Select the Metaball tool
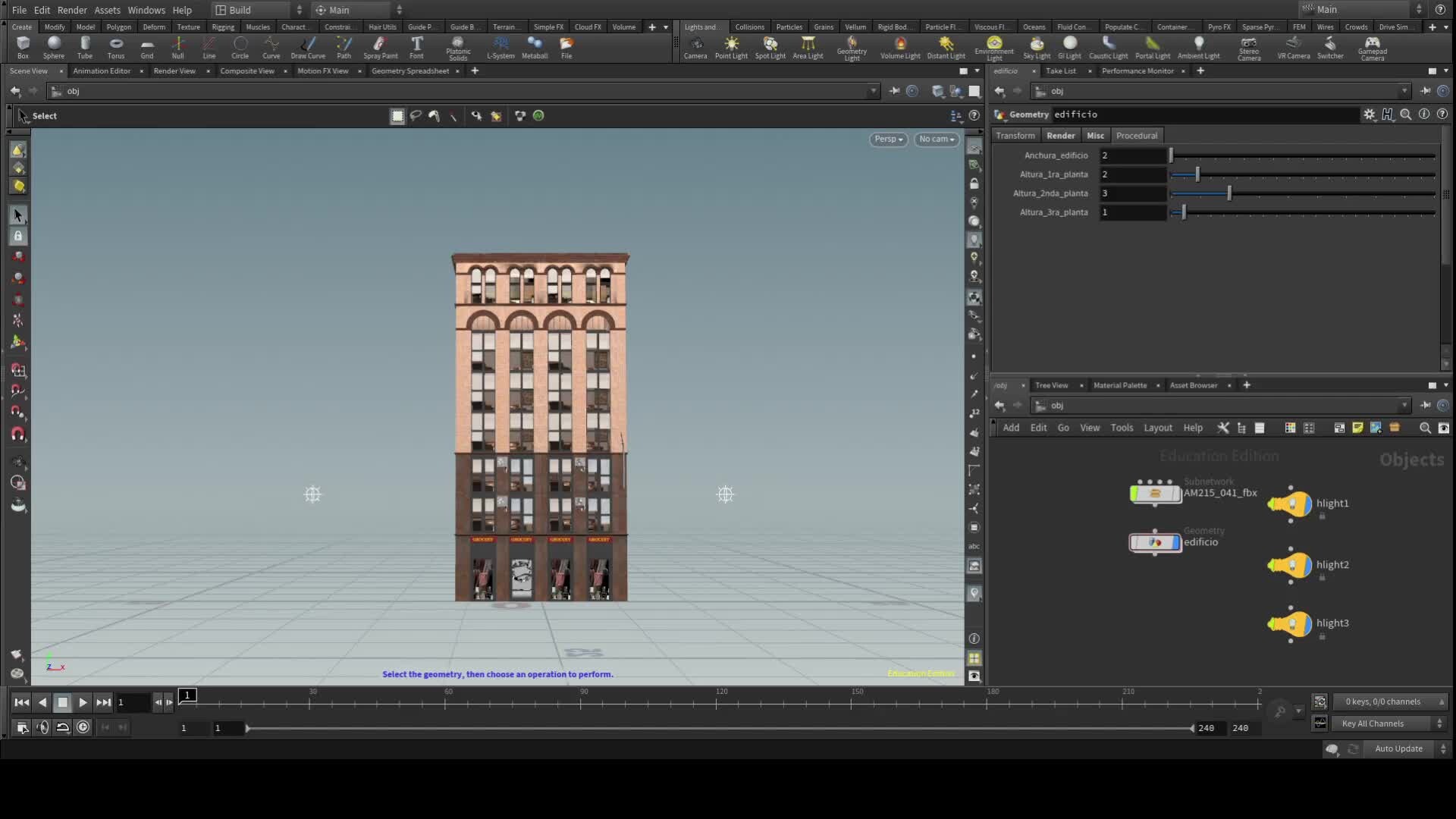 pyautogui.click(x=535, y=47)
